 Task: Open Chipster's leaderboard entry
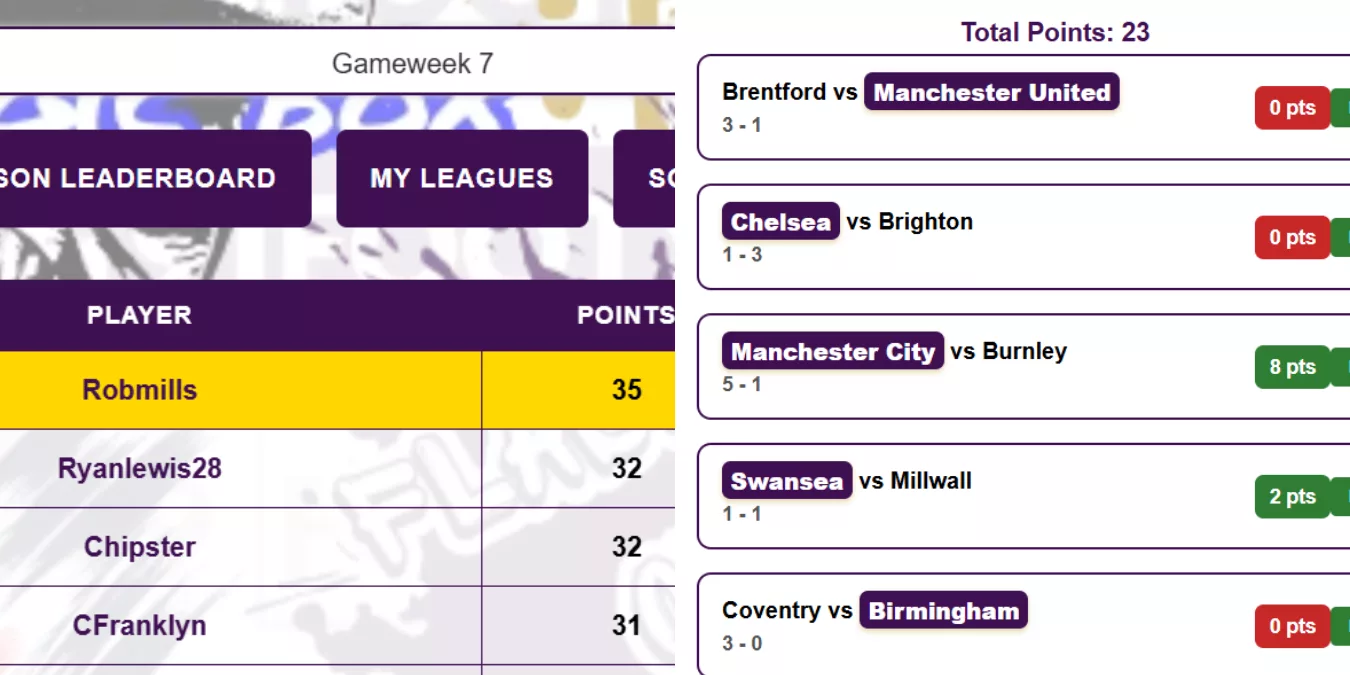click(140, 547)
